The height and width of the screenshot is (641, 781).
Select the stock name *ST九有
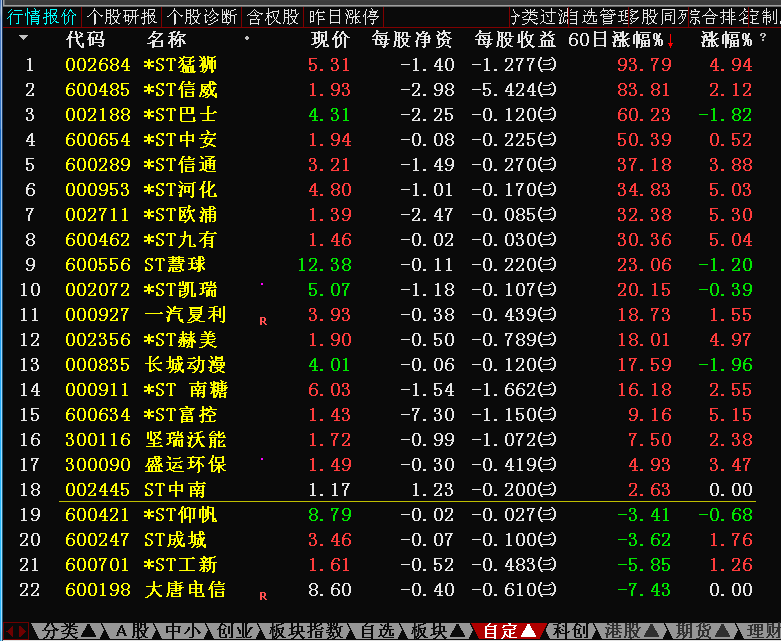180,240
